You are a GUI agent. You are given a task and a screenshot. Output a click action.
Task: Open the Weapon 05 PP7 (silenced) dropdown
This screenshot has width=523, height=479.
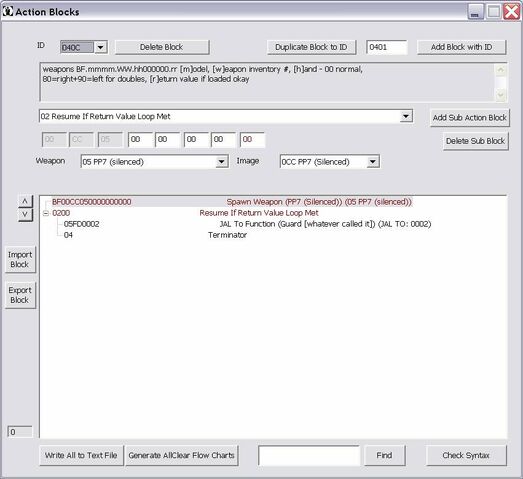(221, 162)
